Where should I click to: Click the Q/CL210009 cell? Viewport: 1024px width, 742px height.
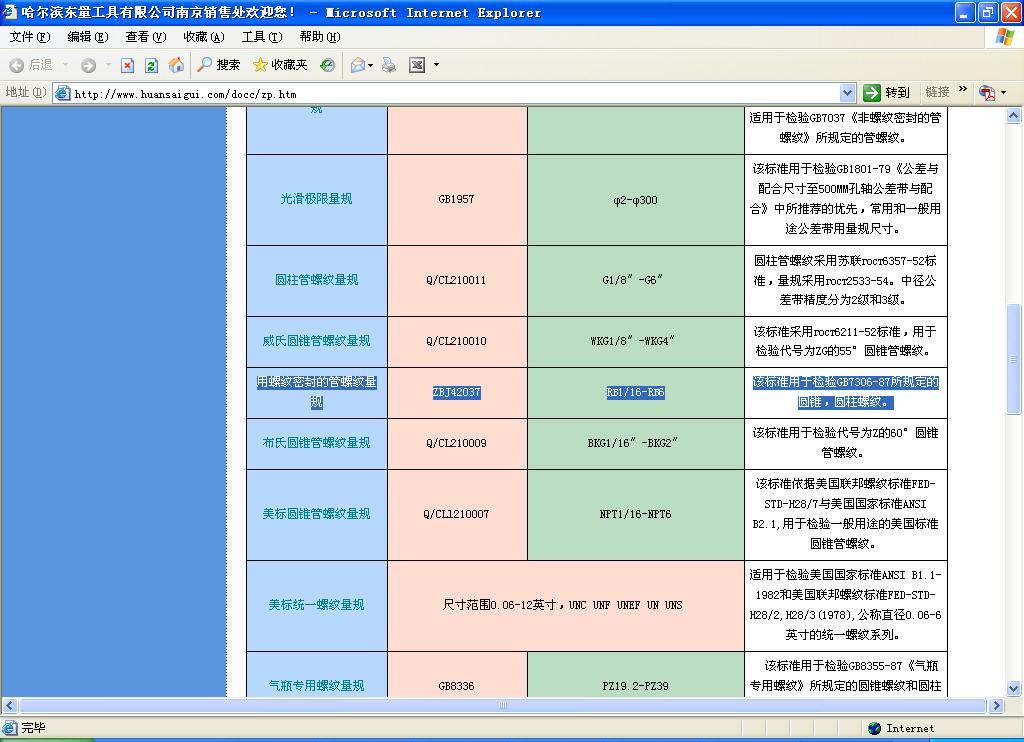click(456, 443)
